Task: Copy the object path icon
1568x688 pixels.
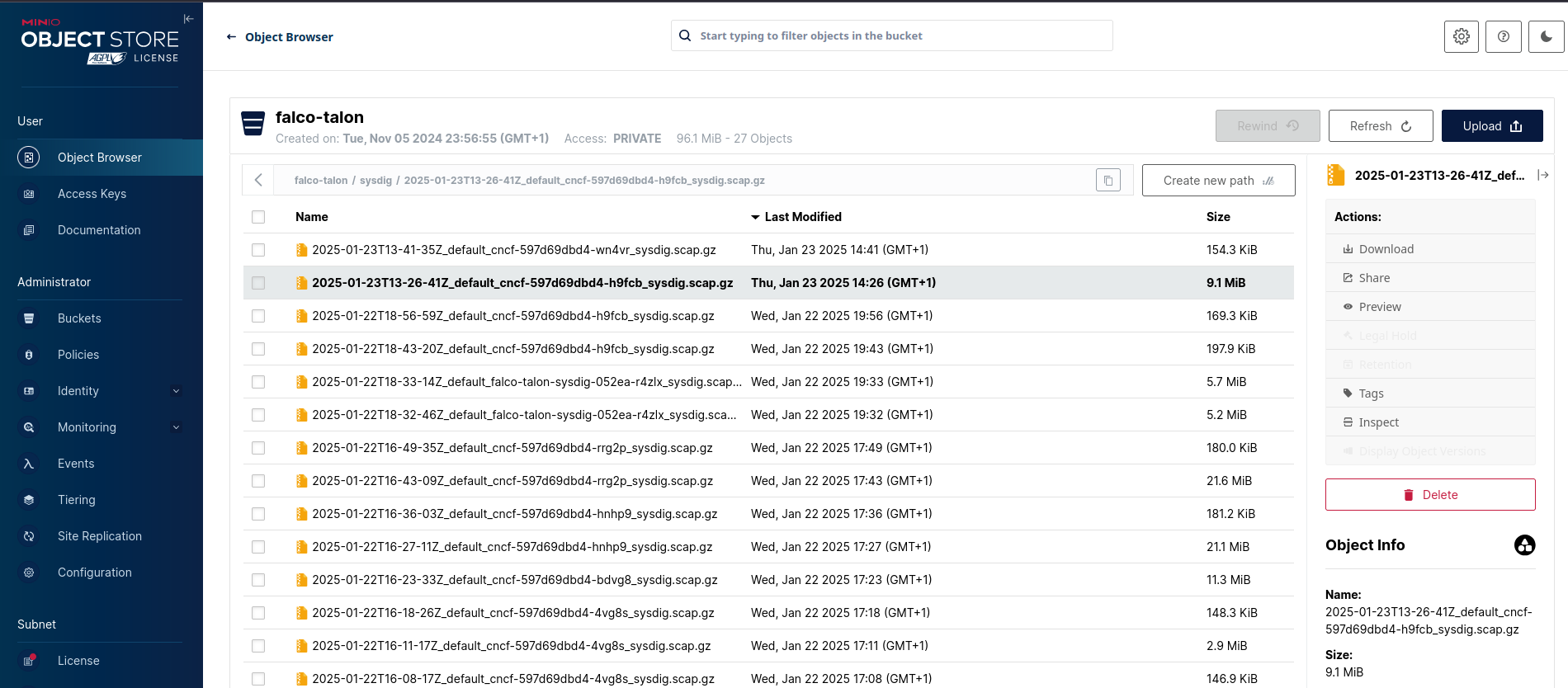Action: point(1108,180)
